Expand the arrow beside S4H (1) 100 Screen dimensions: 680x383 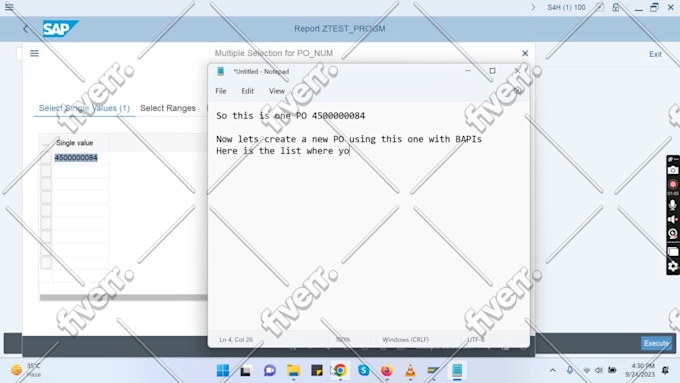(x=533, y=7)
